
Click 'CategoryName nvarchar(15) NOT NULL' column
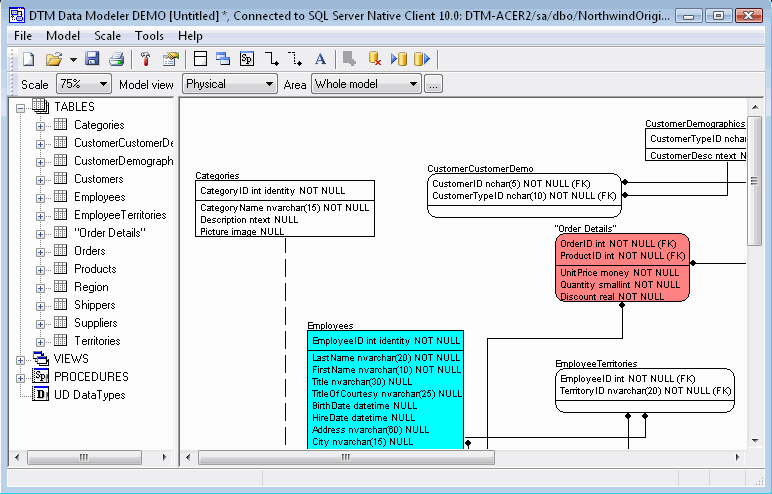point(285,208)
